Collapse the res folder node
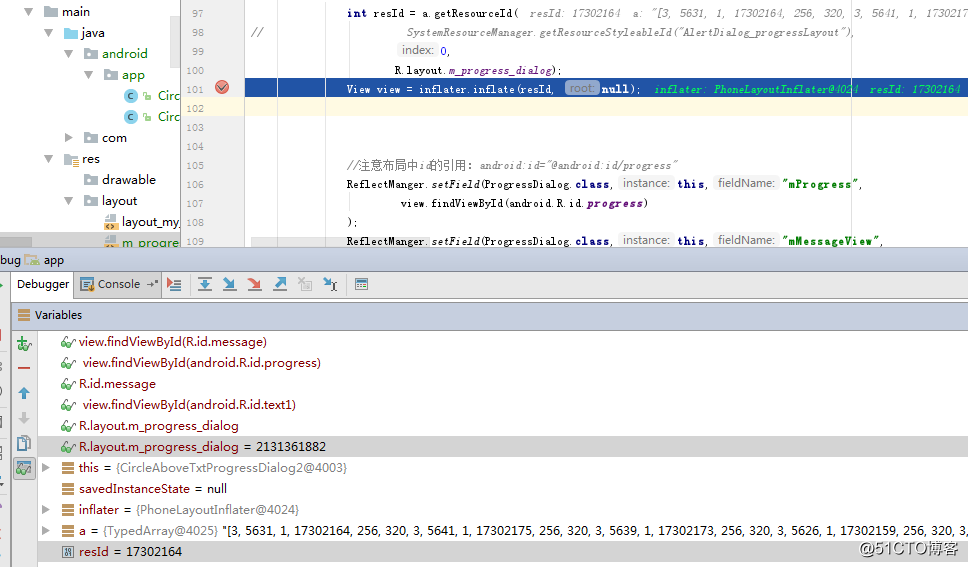Image resolution: width=968 pixels, height=567 pixels. click(49, 159)
